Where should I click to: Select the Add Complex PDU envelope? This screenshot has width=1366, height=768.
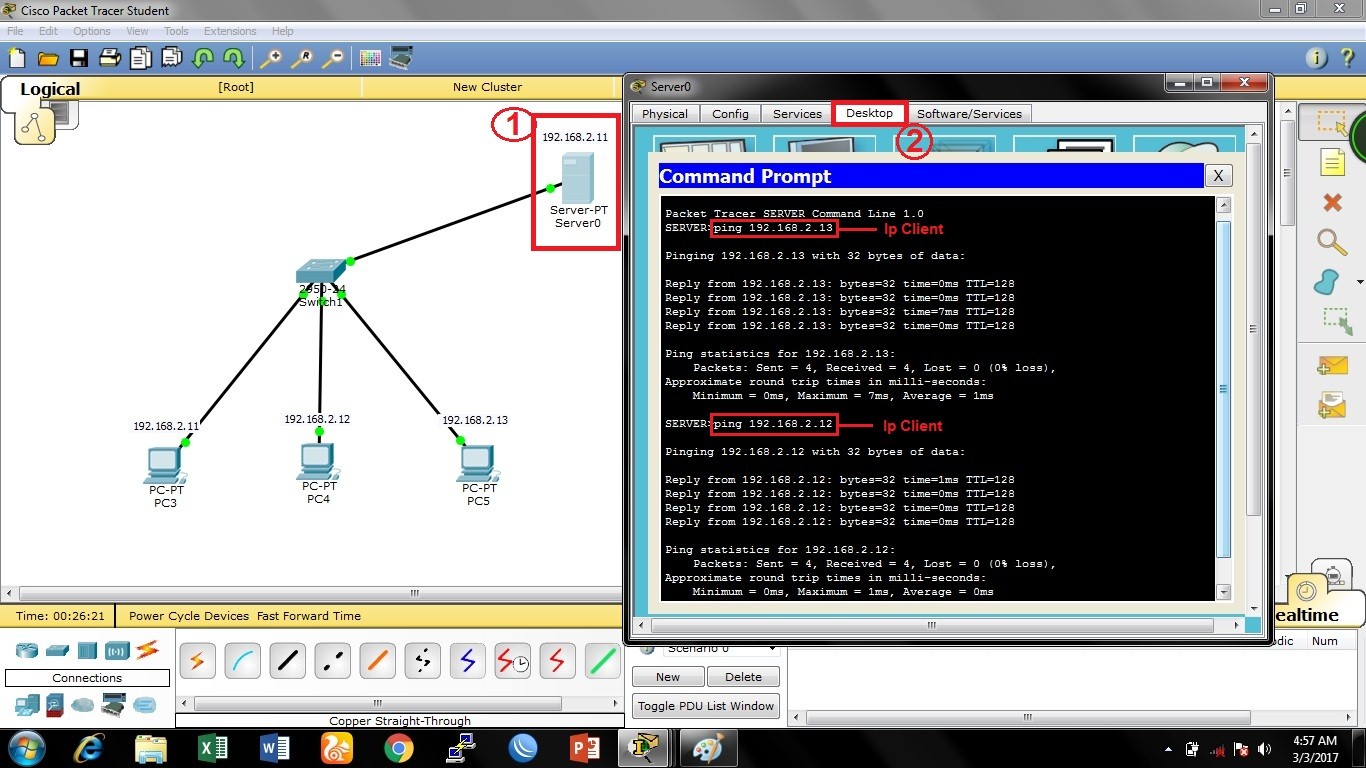click(x=1332, y=405)
